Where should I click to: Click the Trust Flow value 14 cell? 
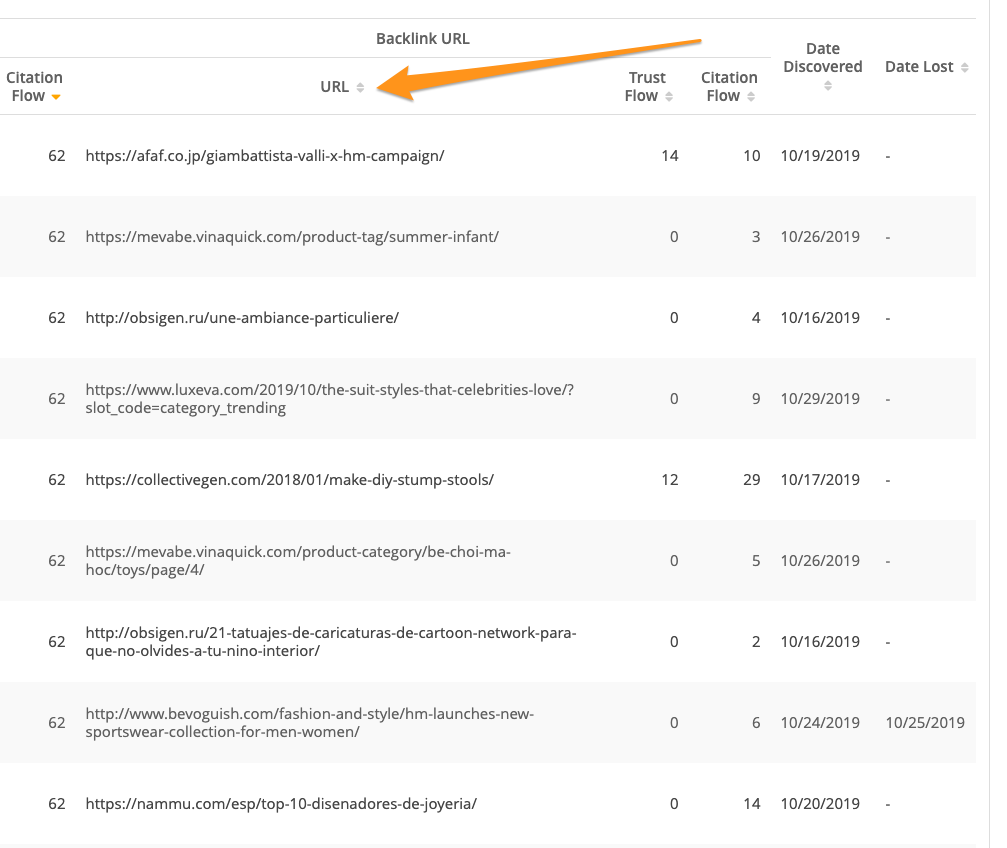coord(670,156)
